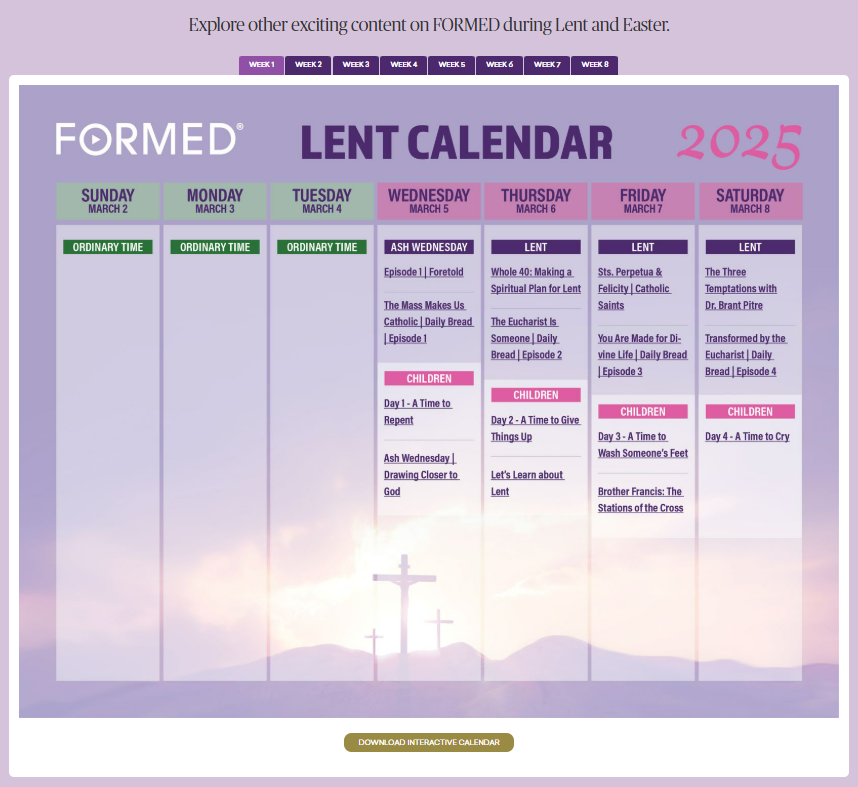
Task: Select the Week 3 tab
Action: click(356, 65)
